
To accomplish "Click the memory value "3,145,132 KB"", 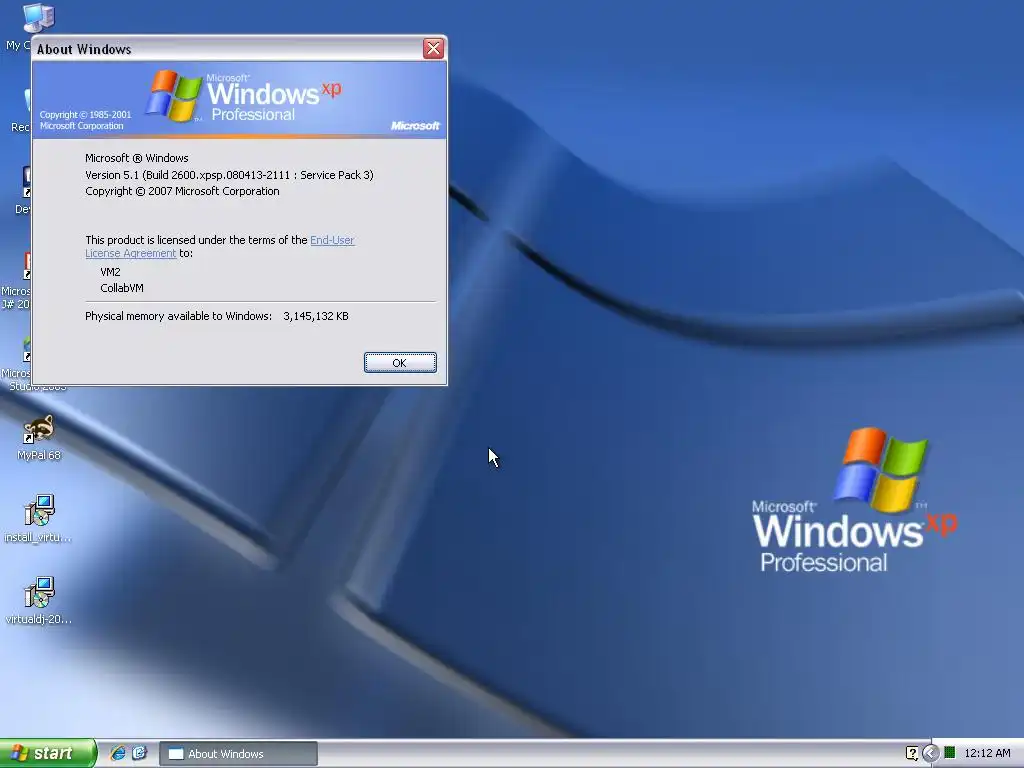I will coord(315,316).
